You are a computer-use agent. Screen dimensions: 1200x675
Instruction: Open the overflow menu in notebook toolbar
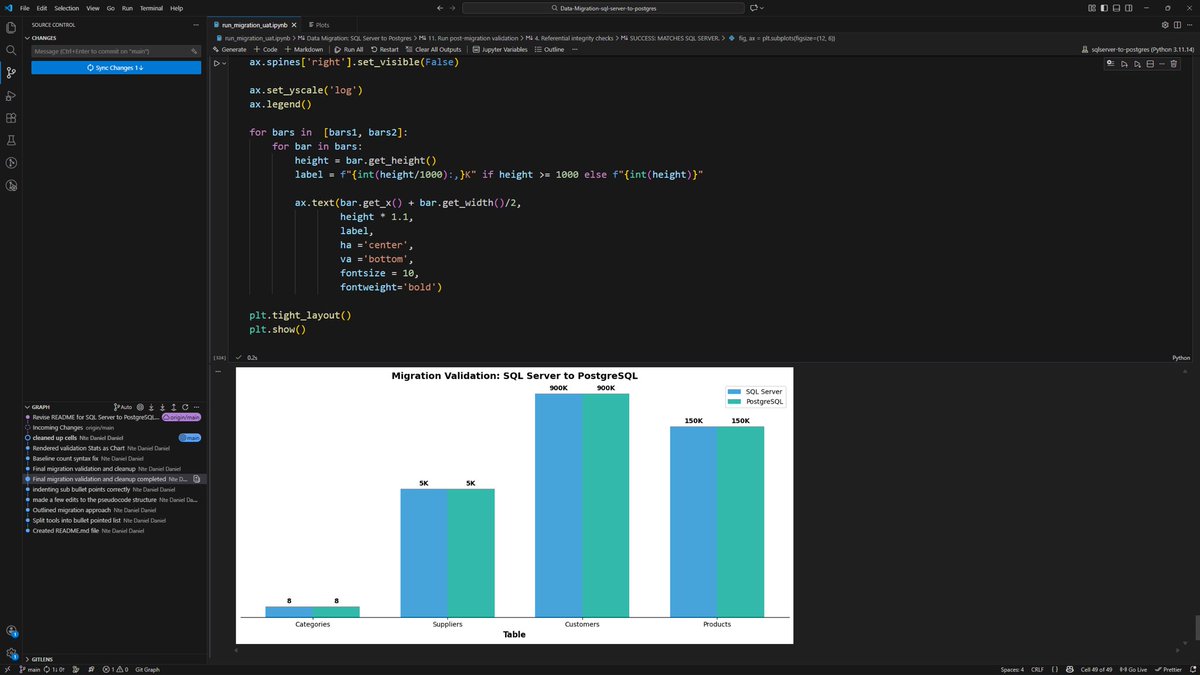573,49
